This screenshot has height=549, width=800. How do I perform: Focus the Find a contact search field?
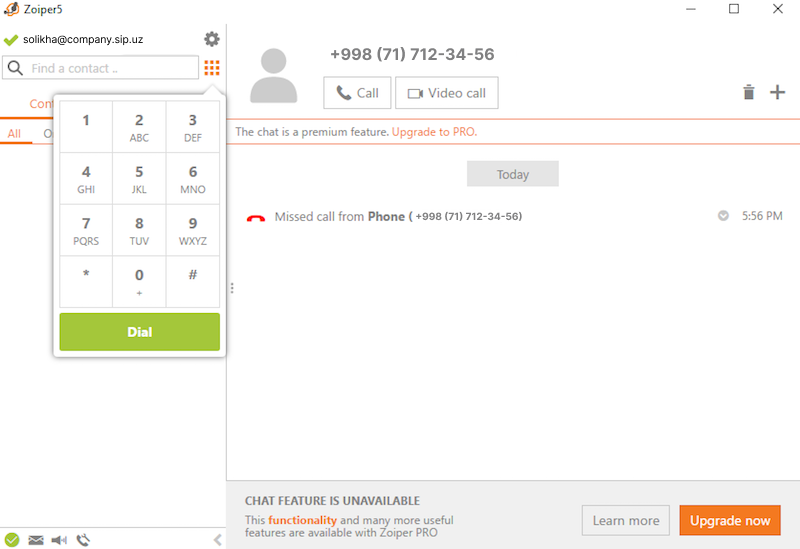coord(110,68)
